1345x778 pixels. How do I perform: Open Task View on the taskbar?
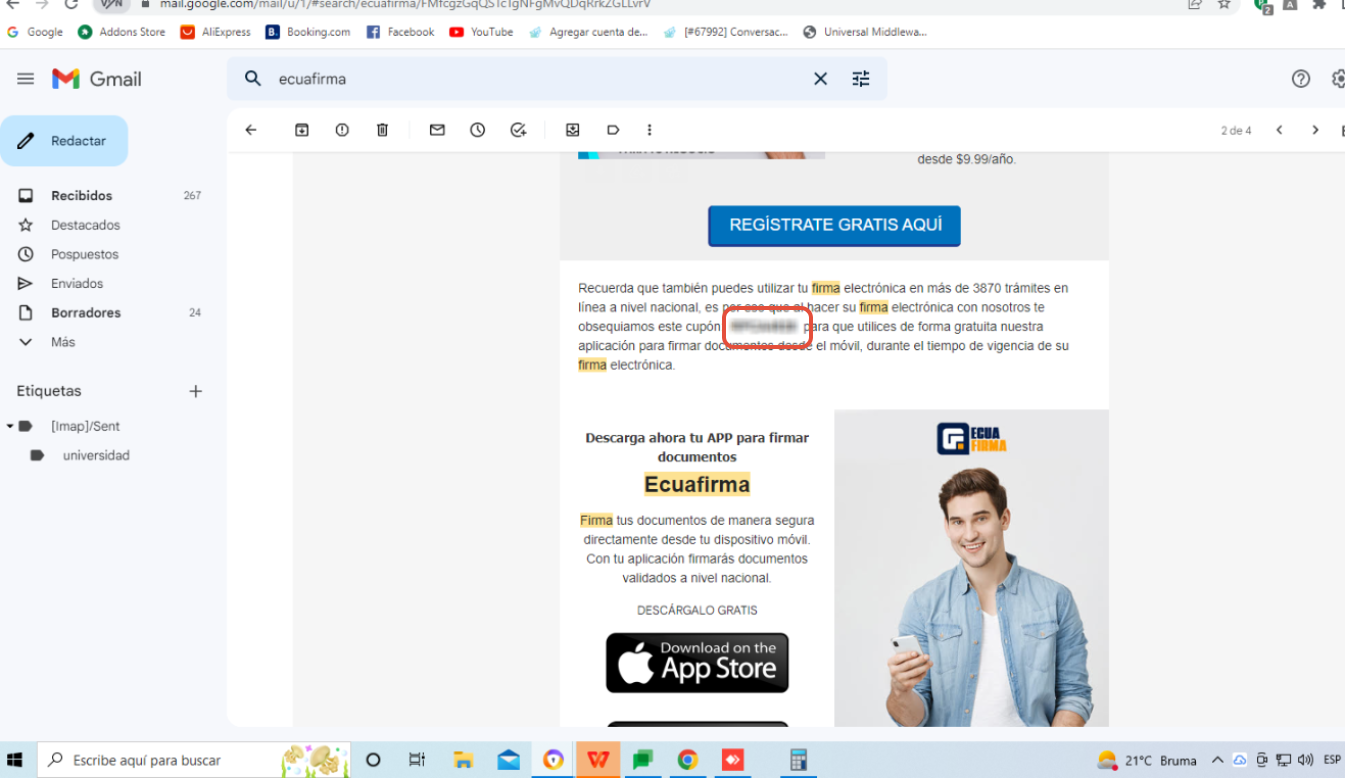pyautogui.click(x=417, y=760)
